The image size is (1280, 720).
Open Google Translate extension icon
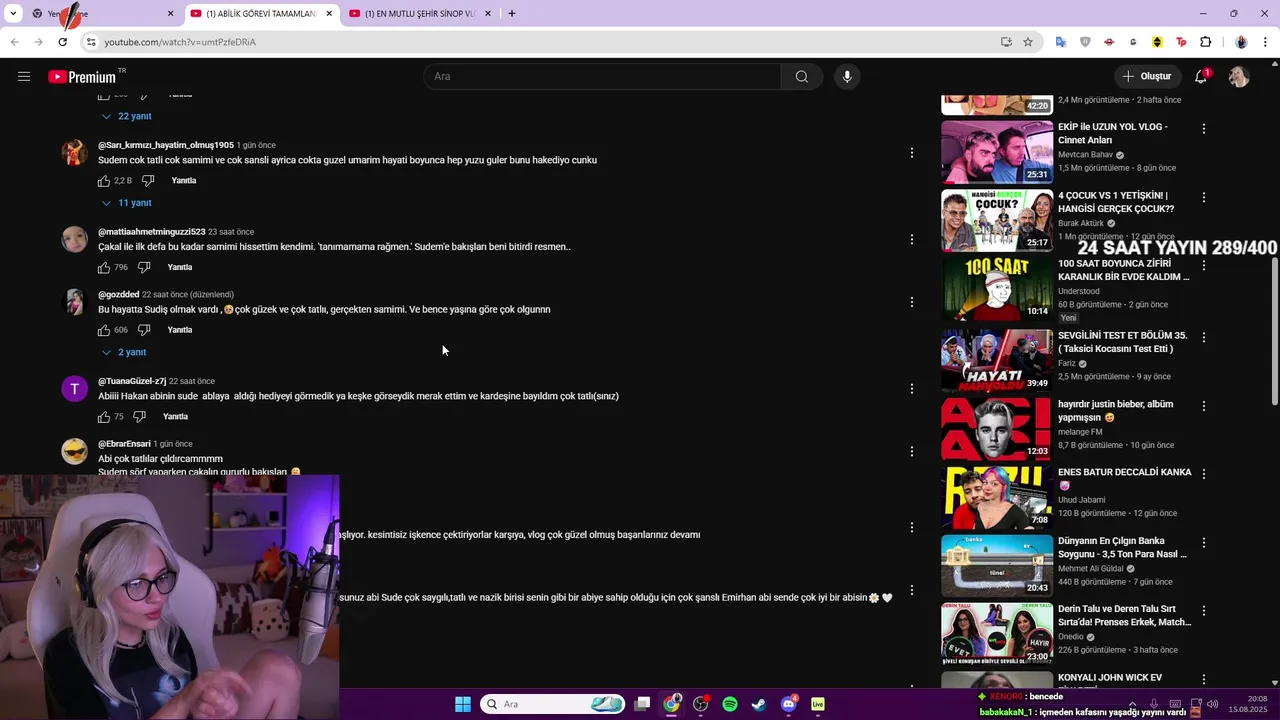(x=1061, y=42)
